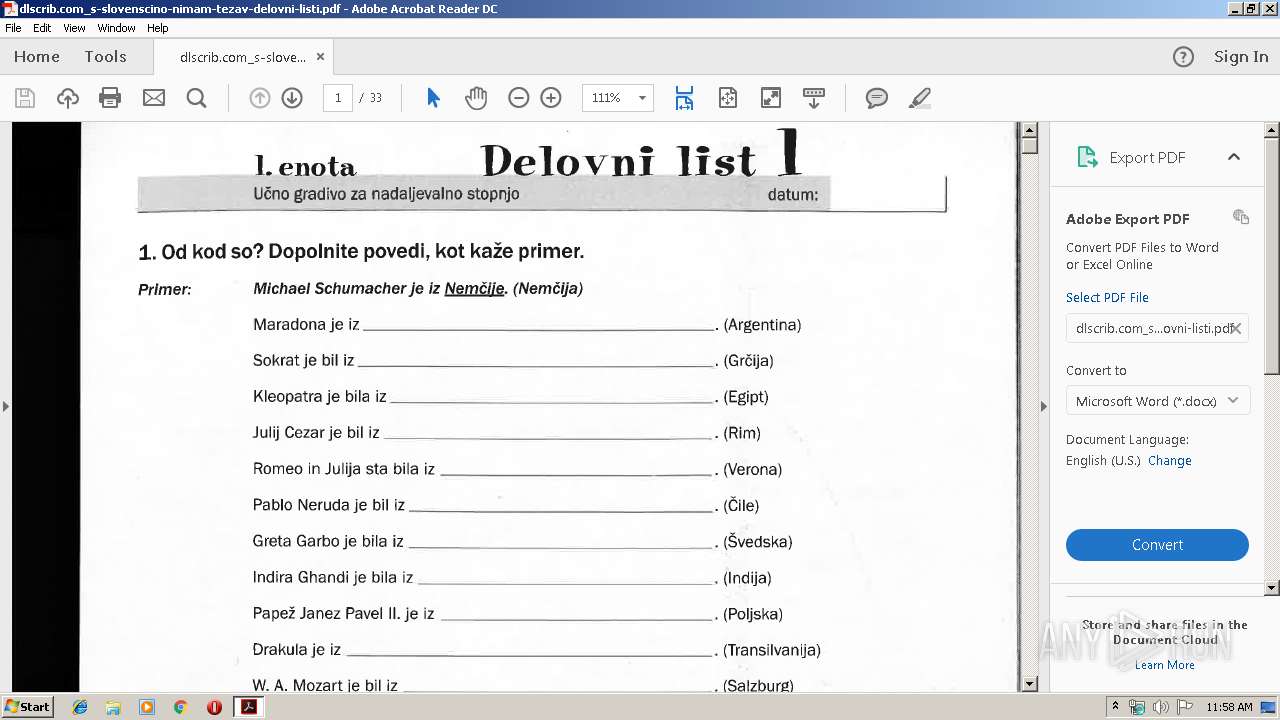Open the Edit menu

tap(42, 28)
